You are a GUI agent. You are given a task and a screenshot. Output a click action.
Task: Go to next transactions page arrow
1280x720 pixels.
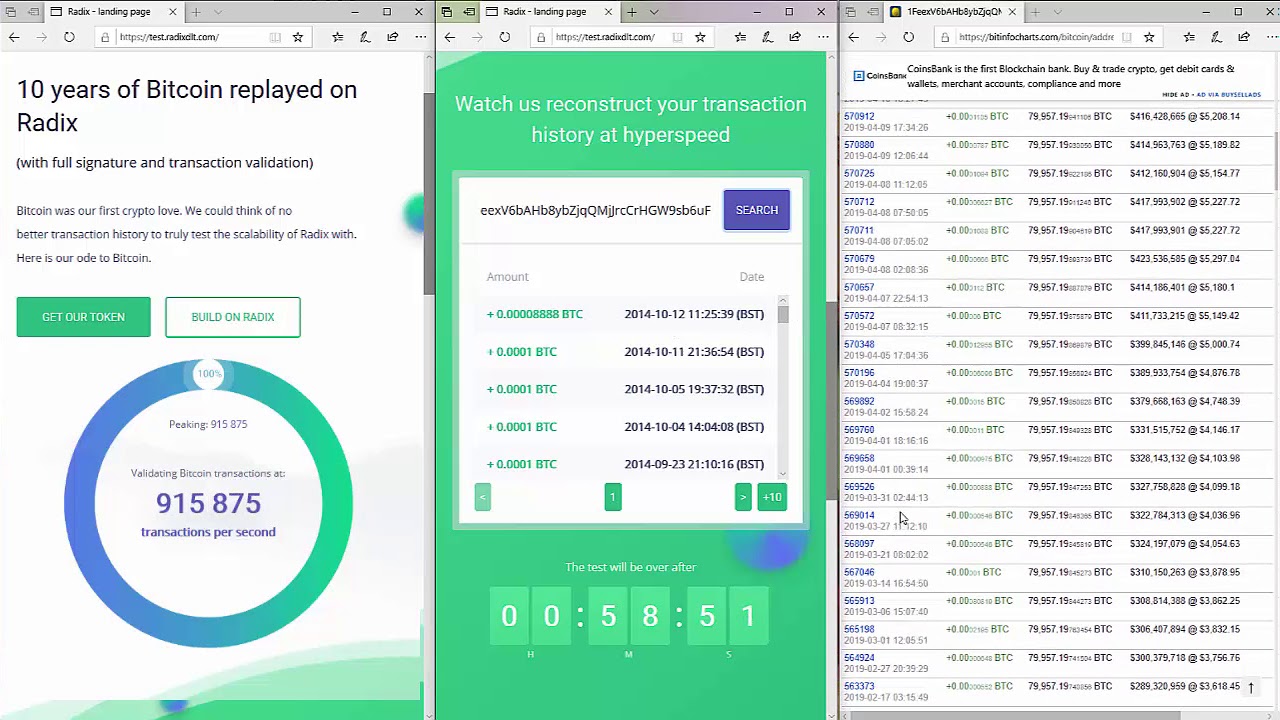coord(743,497)
